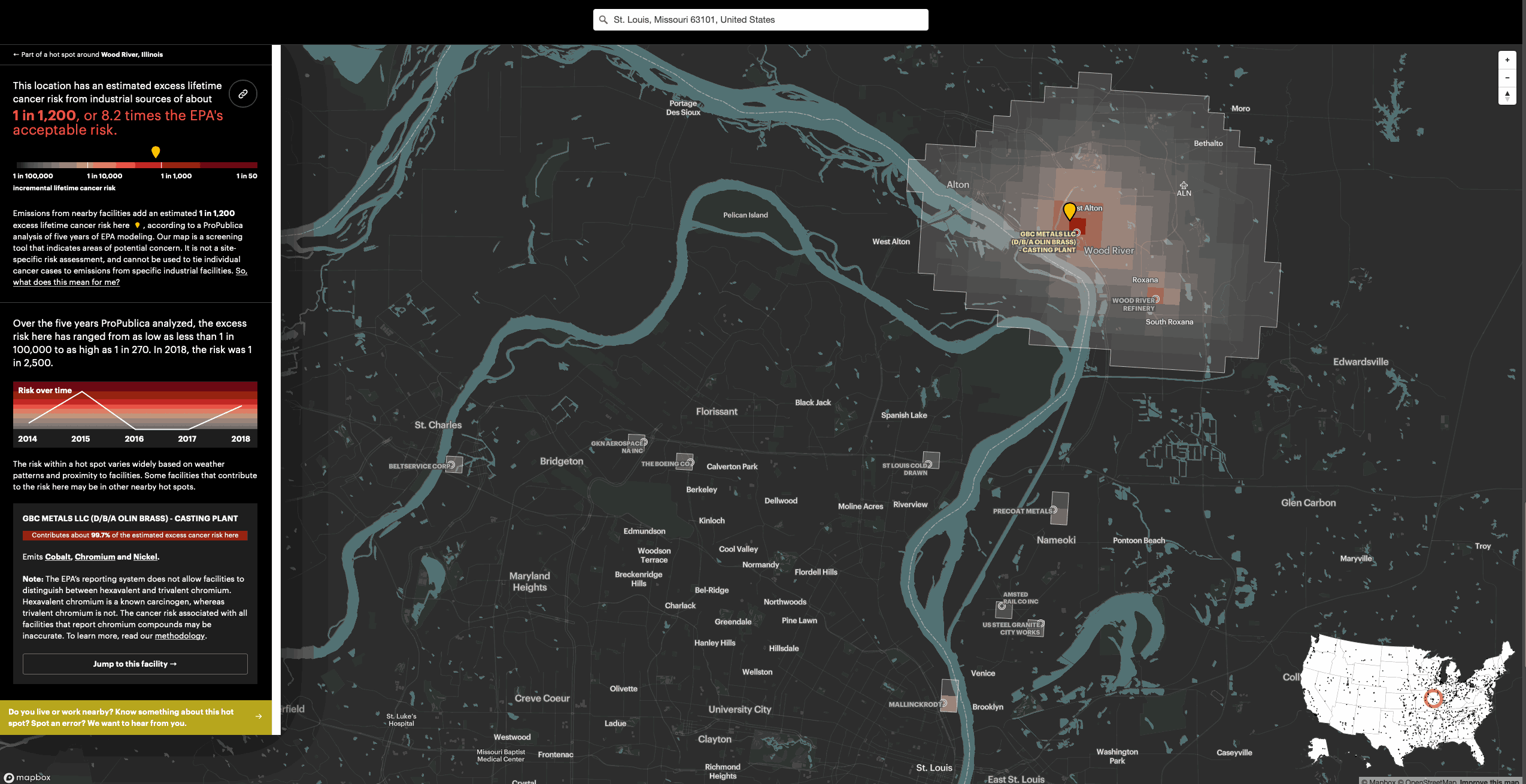Open the Nickel chemical link
This screenshot has height=784, width=1526.
(145, 557)
